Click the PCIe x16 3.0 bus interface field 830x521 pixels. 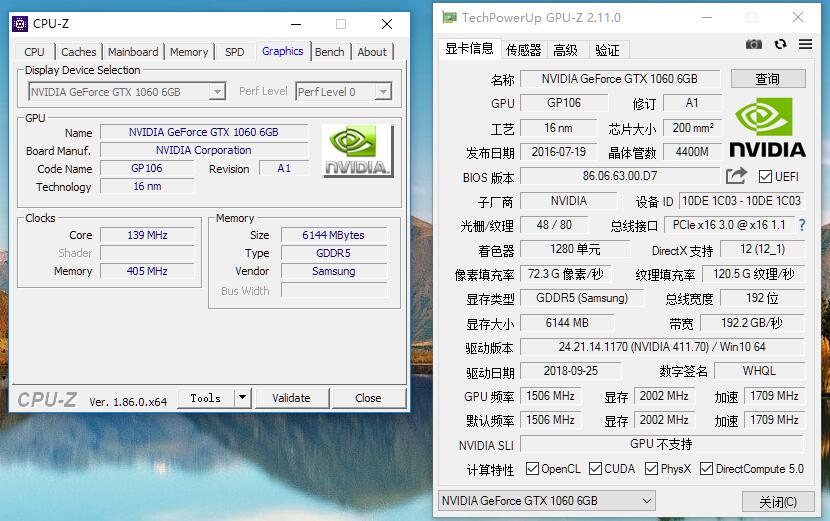(729, 225)
